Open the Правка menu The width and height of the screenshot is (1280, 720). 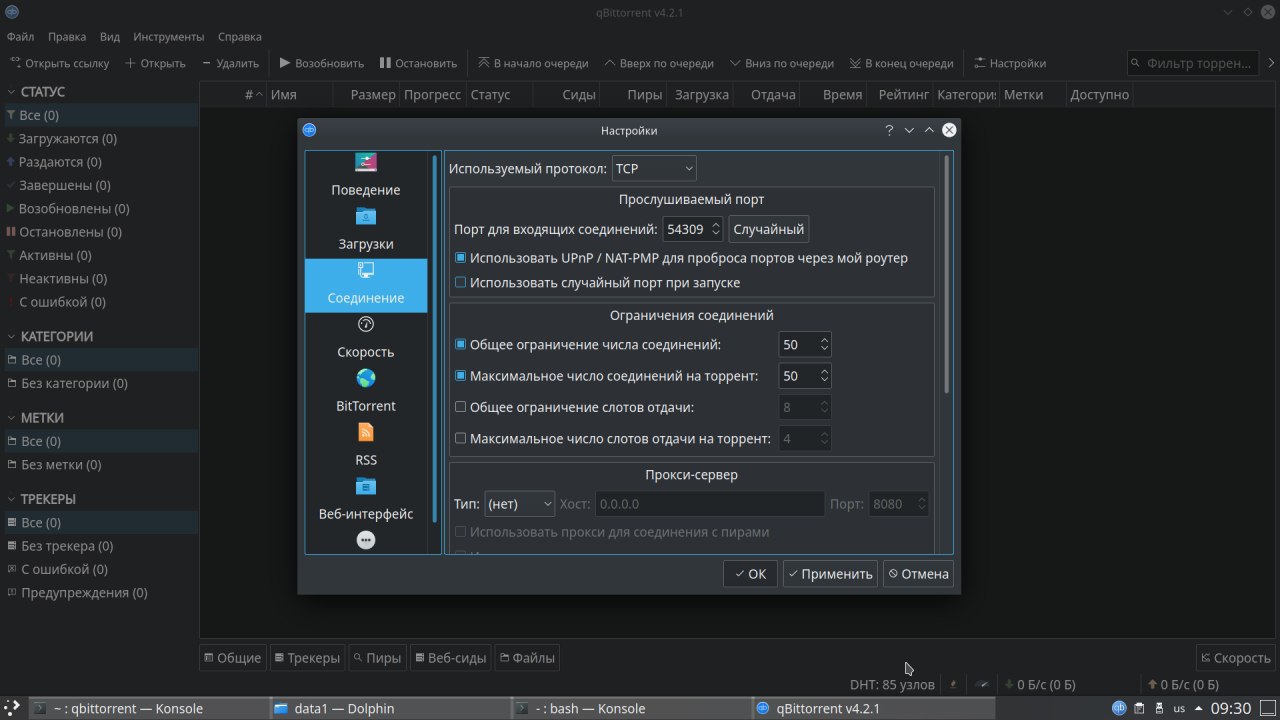67,37
